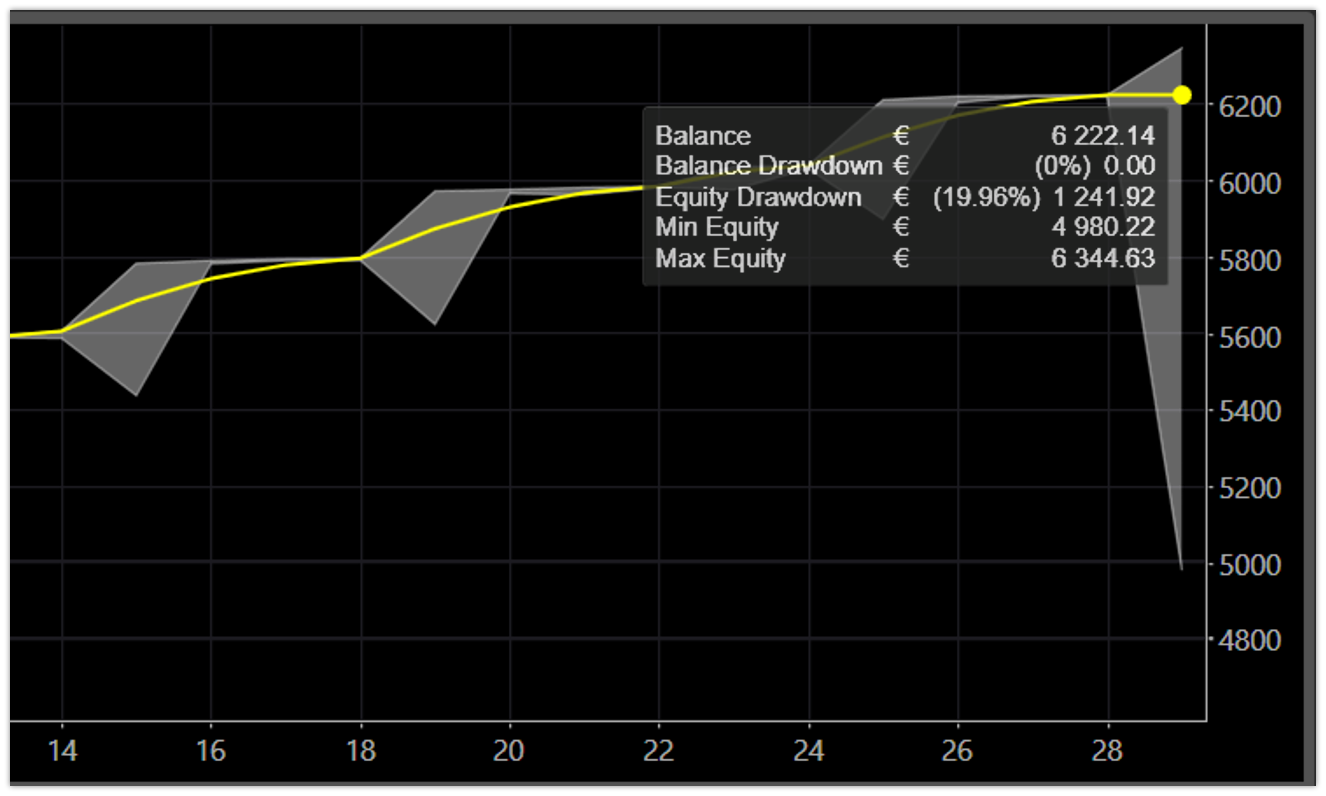Image resolution: width=1326 pixels, height=796 pixels.
Task: Click the Balance Drawdown label in tooltip
Action: 769,166
